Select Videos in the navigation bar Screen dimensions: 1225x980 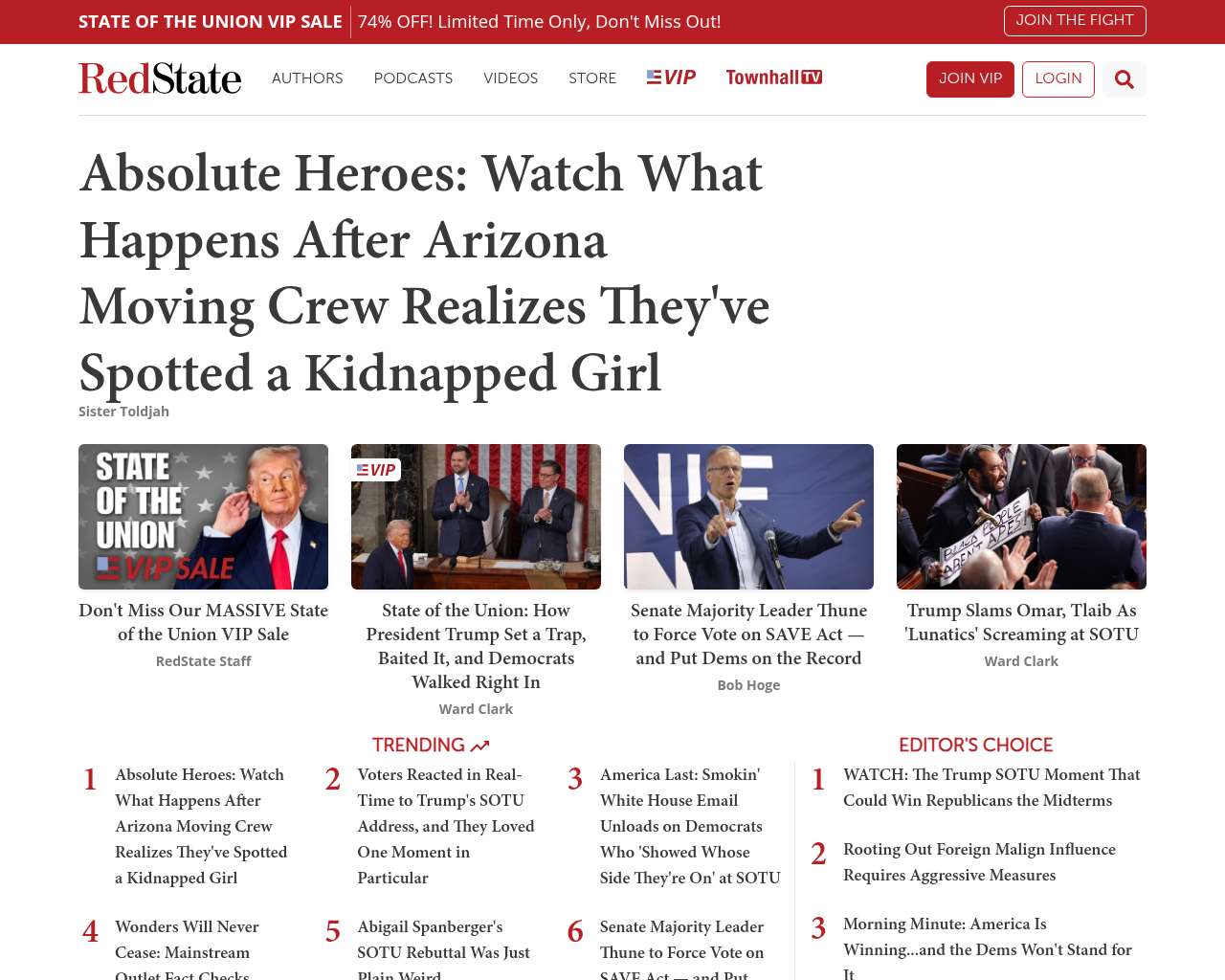(510, 78)
